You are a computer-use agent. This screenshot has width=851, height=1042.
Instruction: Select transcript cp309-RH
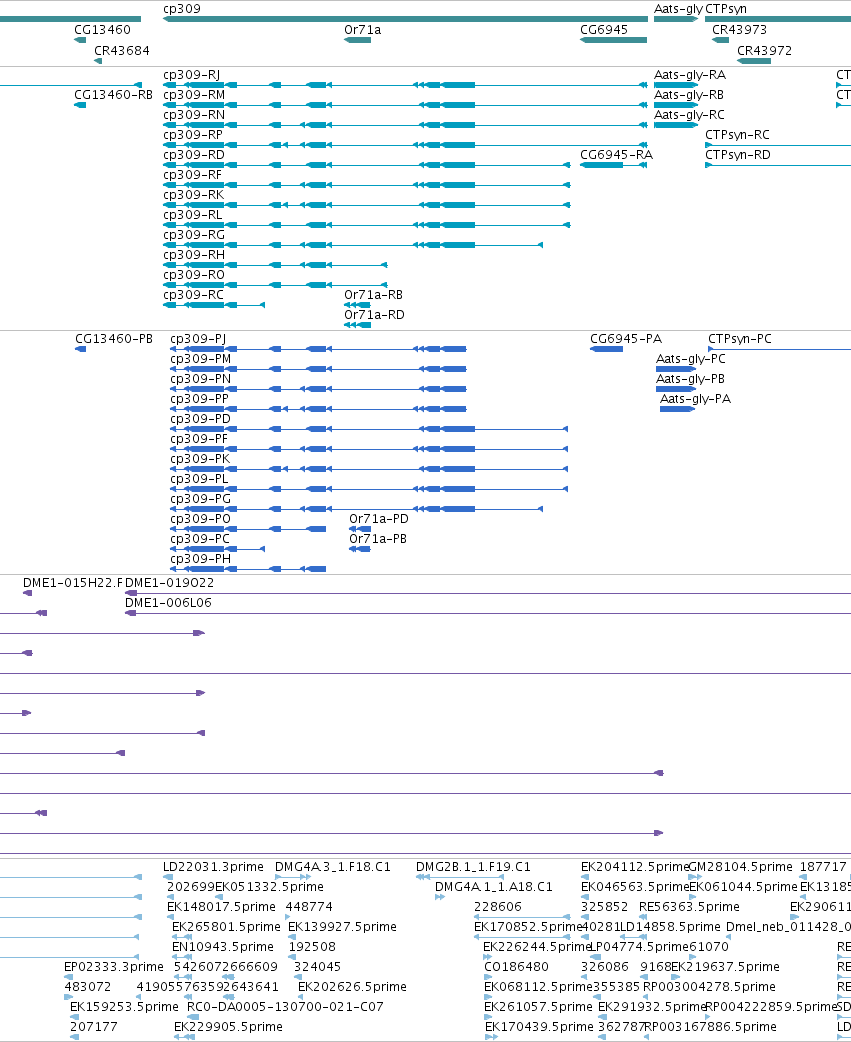(x=194, y=254)
